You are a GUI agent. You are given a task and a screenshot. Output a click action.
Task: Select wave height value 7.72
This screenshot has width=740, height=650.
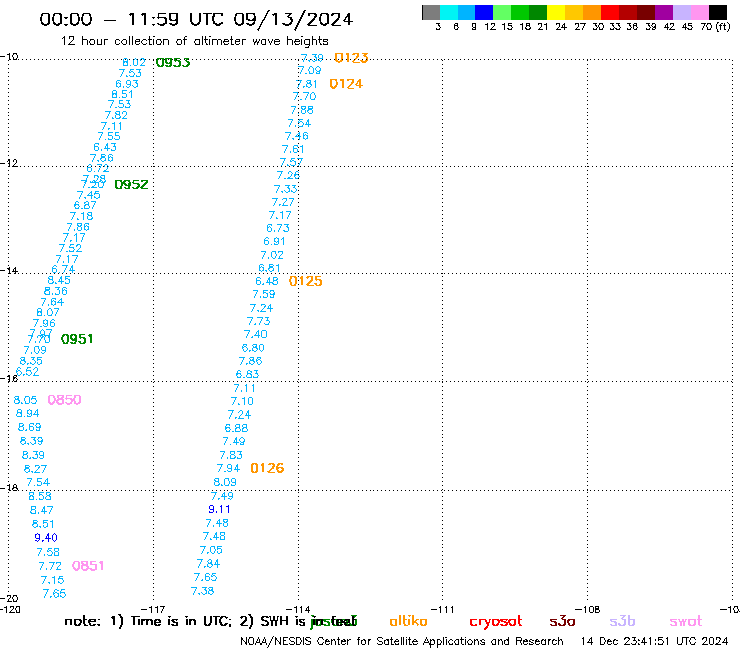[50, 566]
